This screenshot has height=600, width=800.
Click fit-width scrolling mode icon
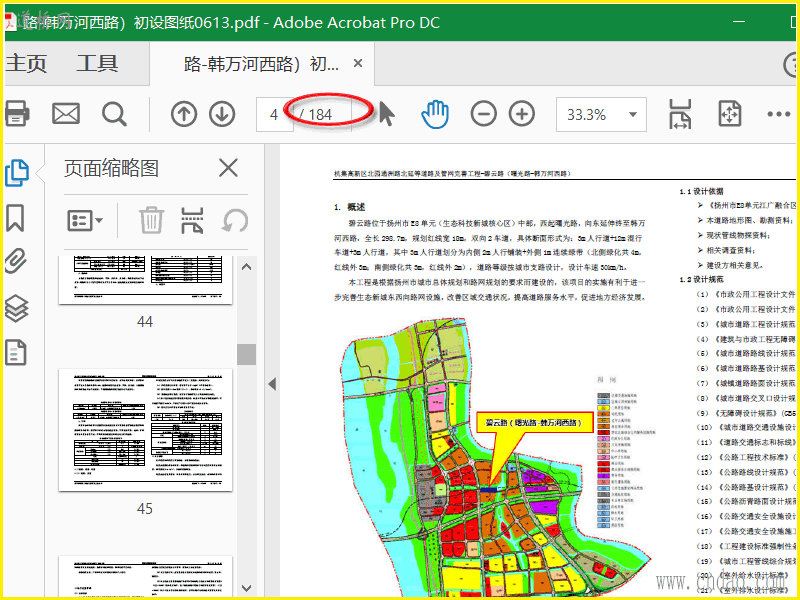pyautogui.click(x=680, y=114)
